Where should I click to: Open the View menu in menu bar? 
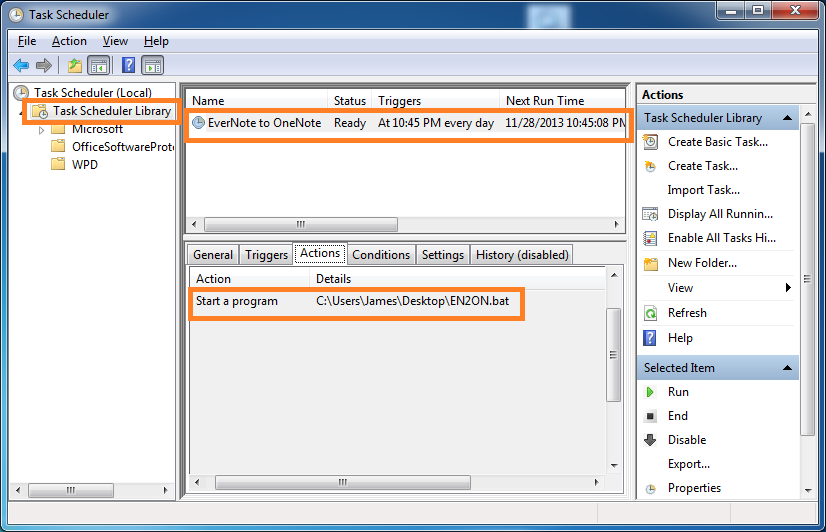115,41
